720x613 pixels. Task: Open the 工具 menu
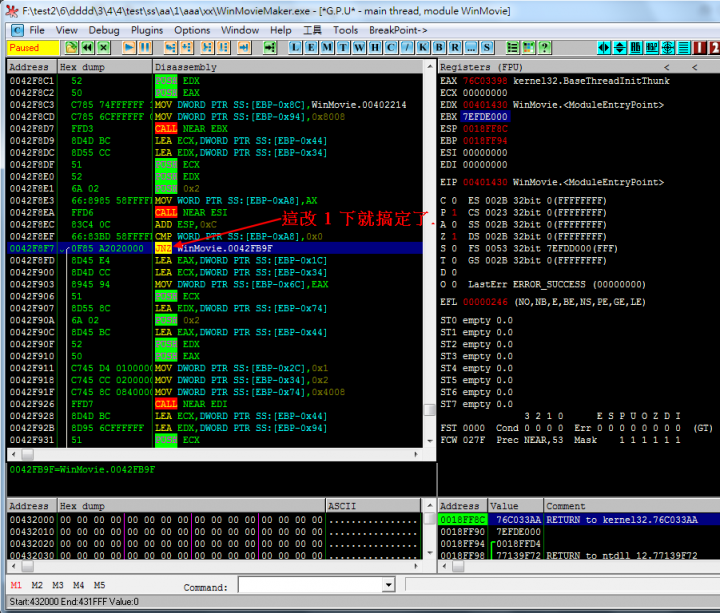[x=312, y=30]
